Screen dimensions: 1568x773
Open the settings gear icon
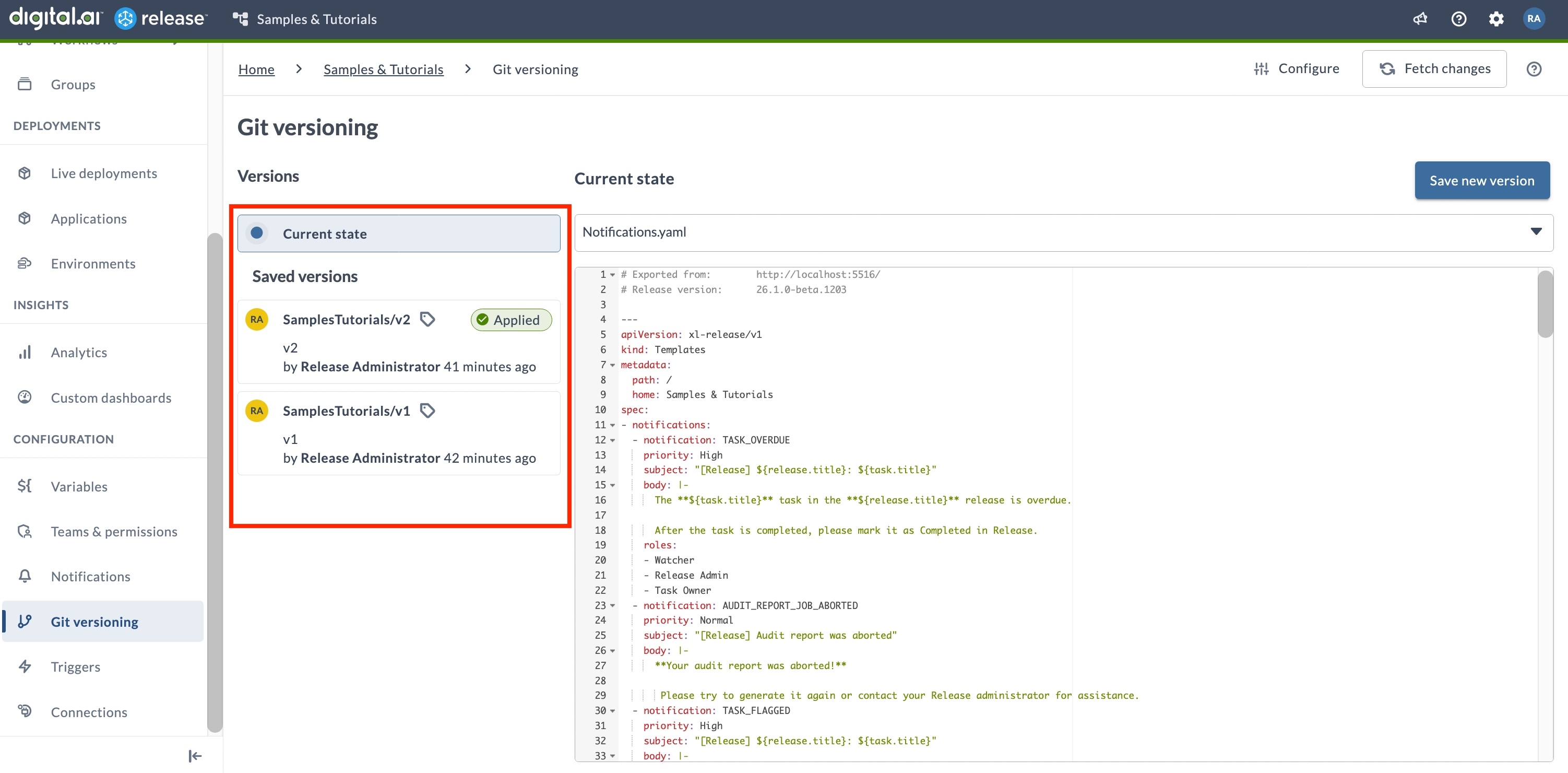[x=1495, y=19]
